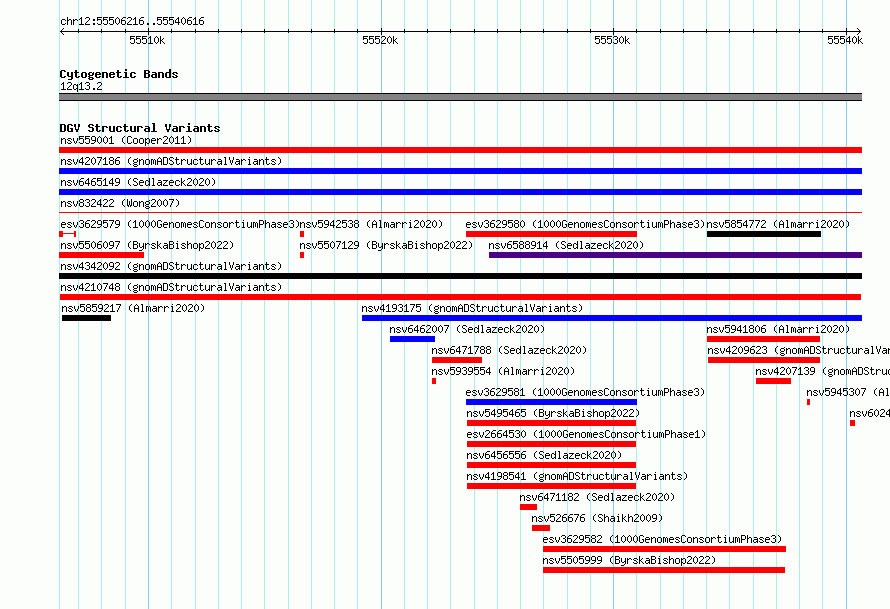The height and width of the screenshot is (609, 890).
Task: Open nsv5941806 (Almarri2020) label
Action: coord(778,329)
